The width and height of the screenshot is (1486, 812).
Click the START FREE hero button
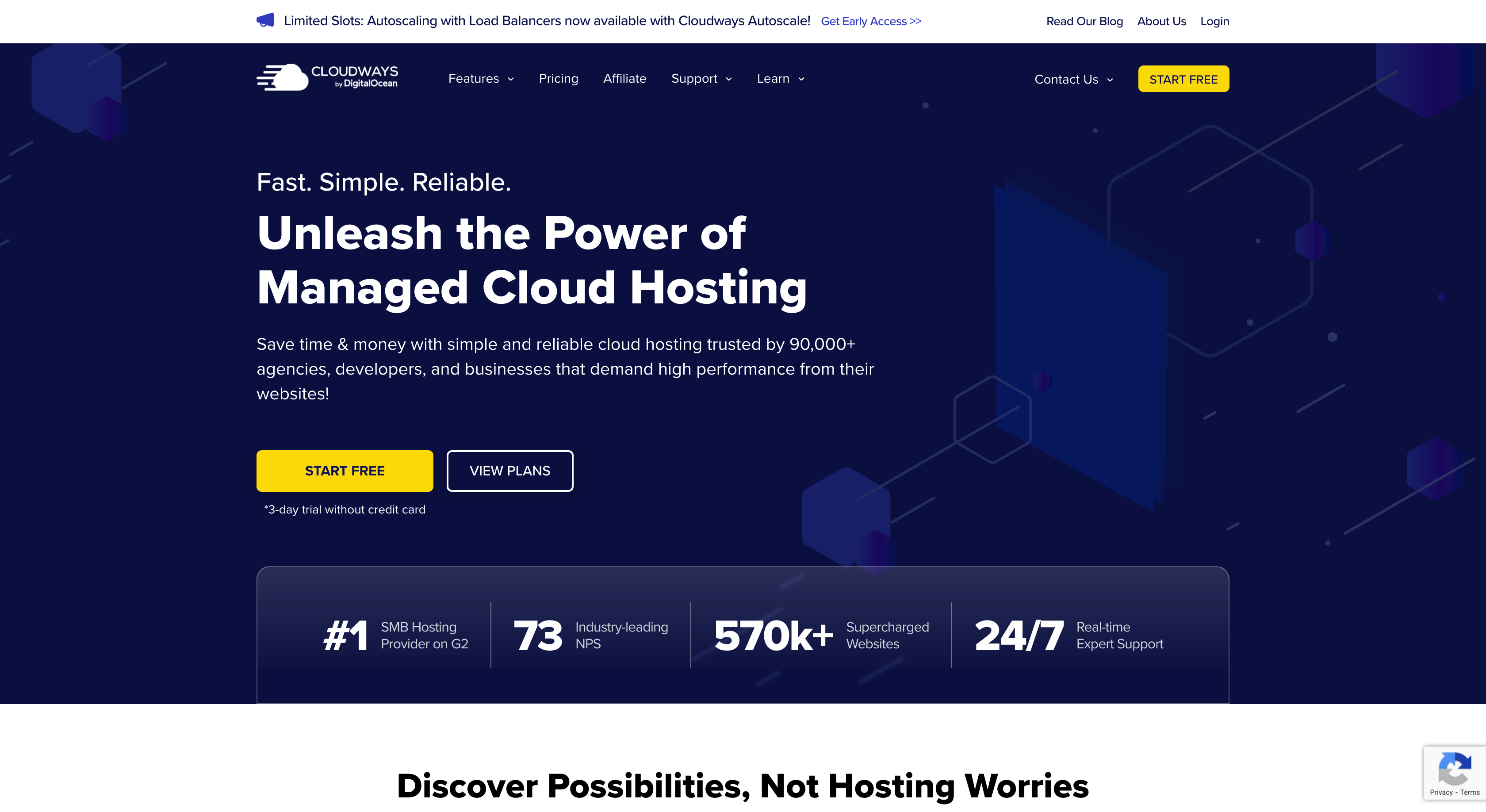345,470
